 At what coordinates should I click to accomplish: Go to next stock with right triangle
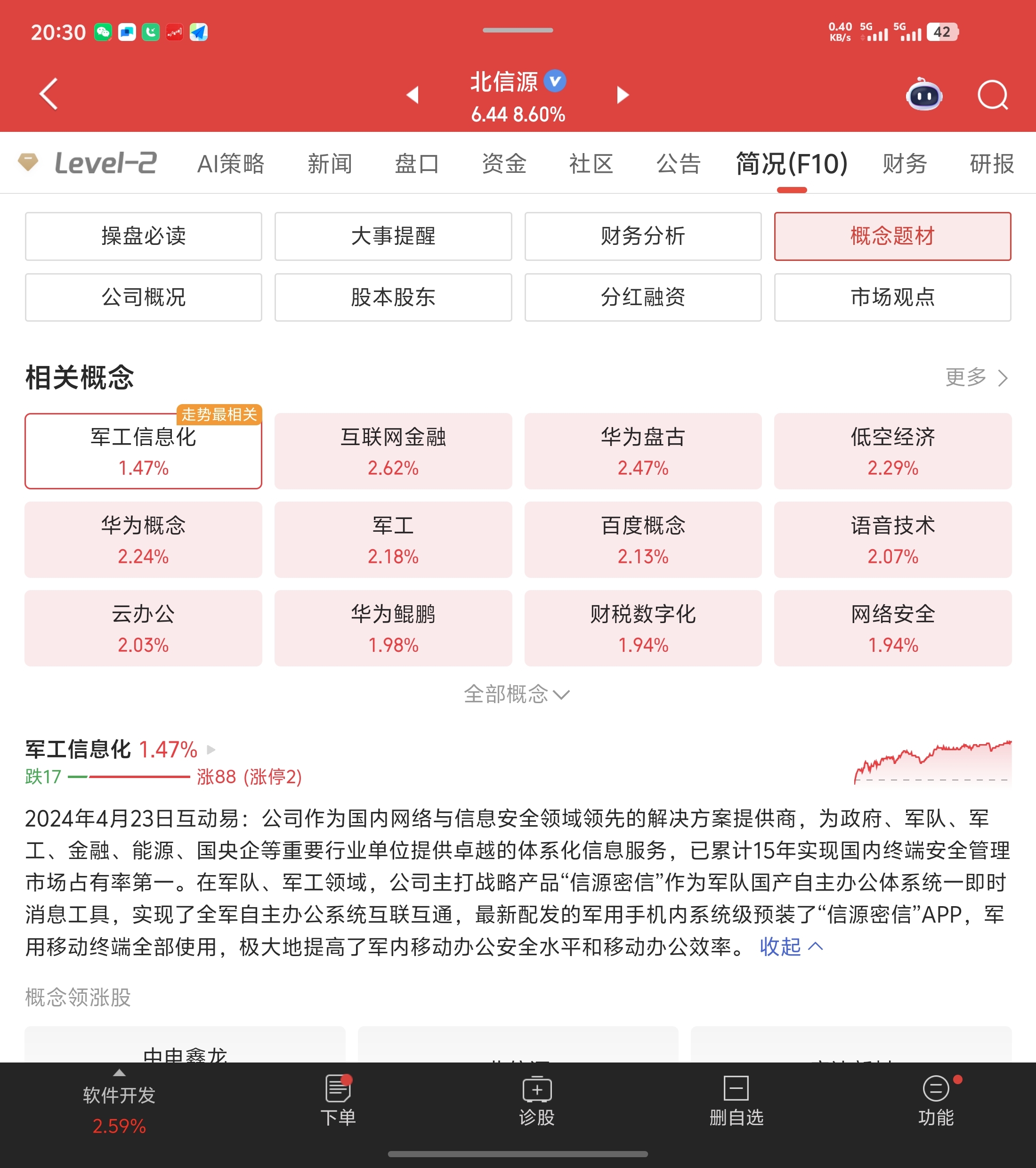click(623, 94)
